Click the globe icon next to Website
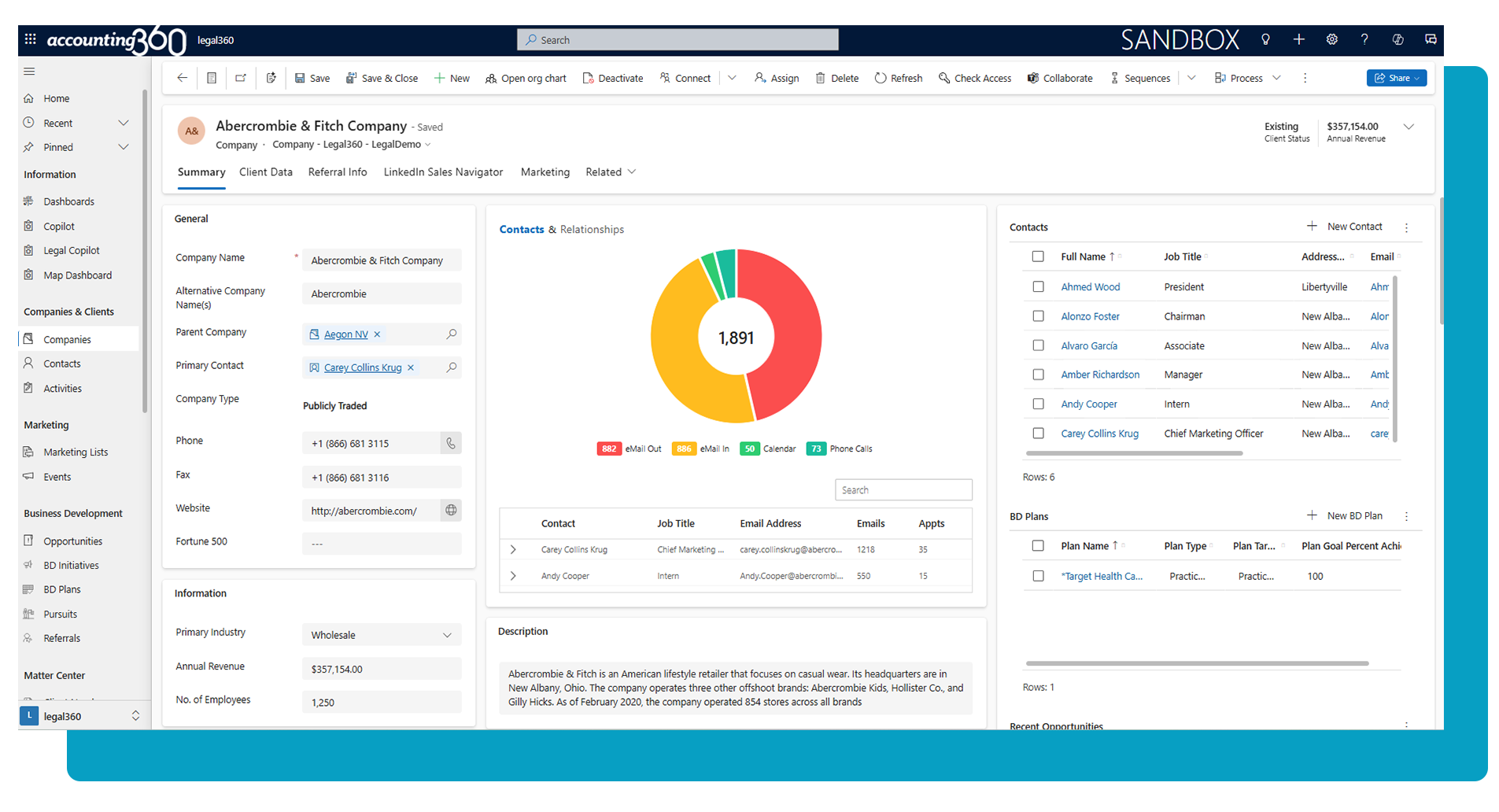Screen dimensions: 1499x812 pos(451,511)
